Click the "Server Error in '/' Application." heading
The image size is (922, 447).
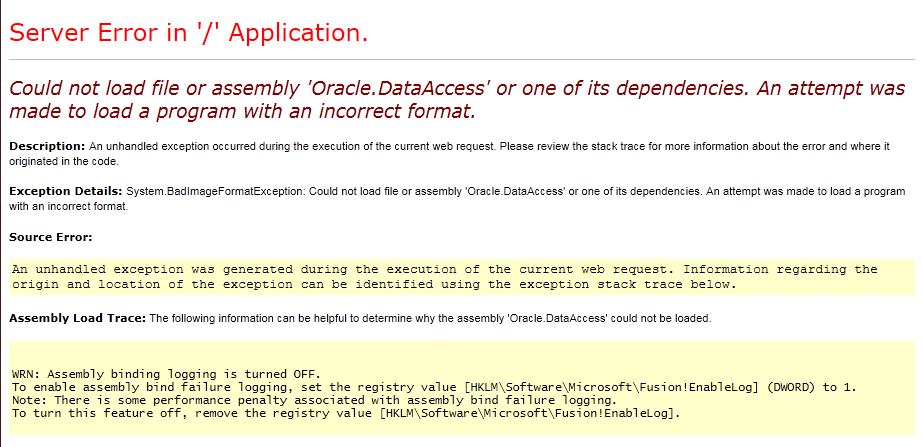[189, 32]
